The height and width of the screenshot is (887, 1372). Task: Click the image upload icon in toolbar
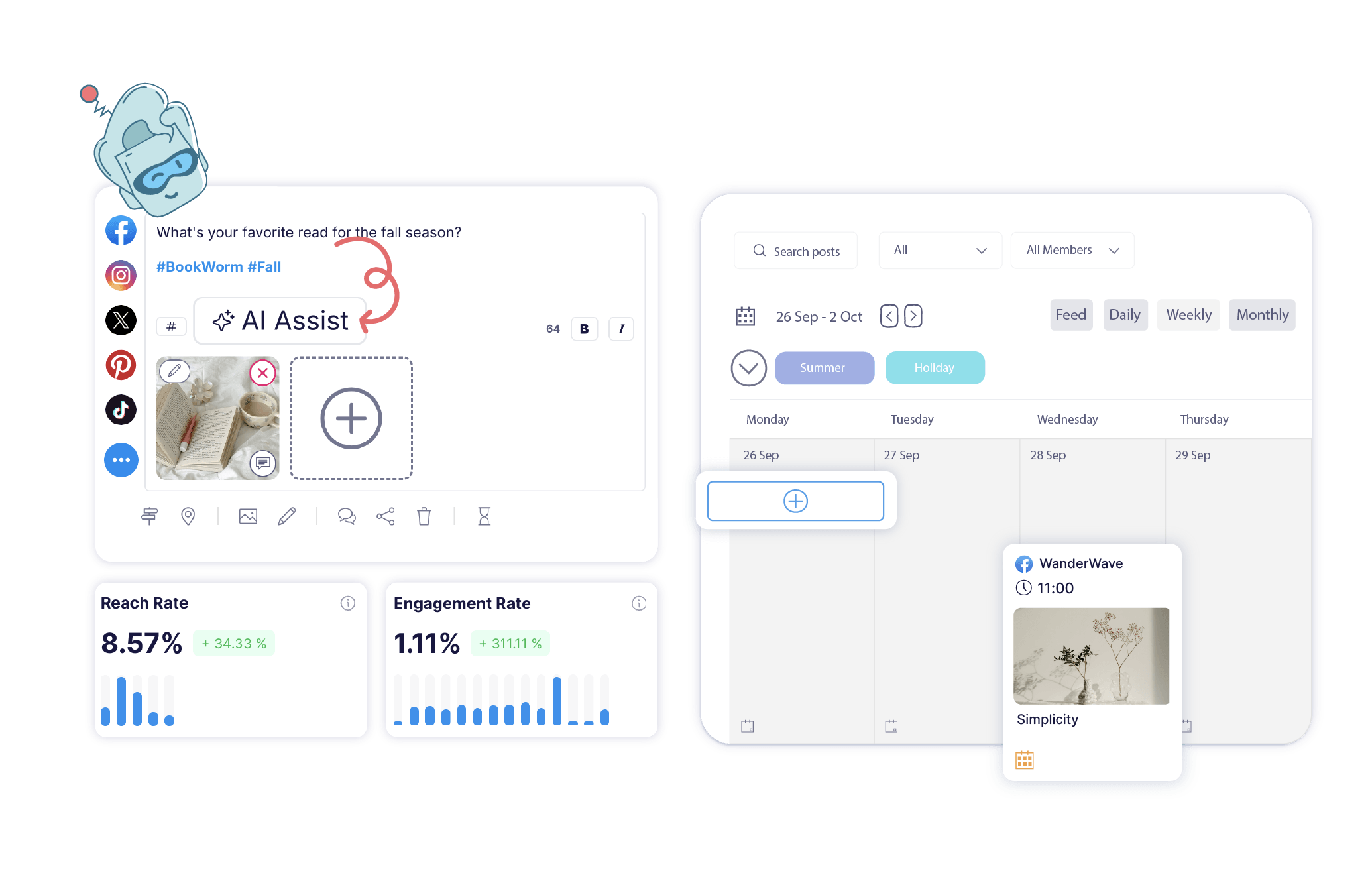(248, 517)
